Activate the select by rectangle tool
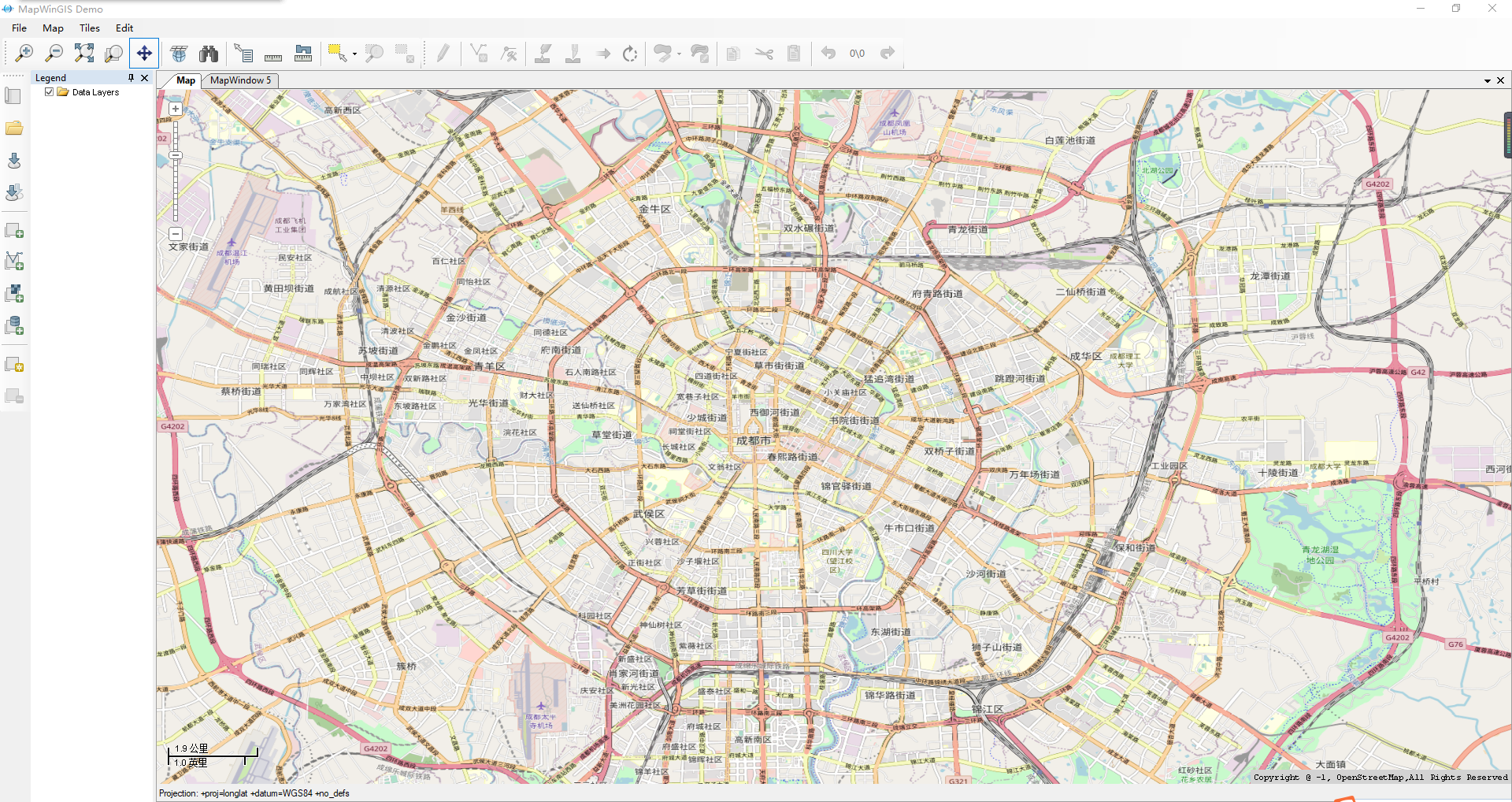Viewport: 1512px width, 802px height. (x=337, y=54)
